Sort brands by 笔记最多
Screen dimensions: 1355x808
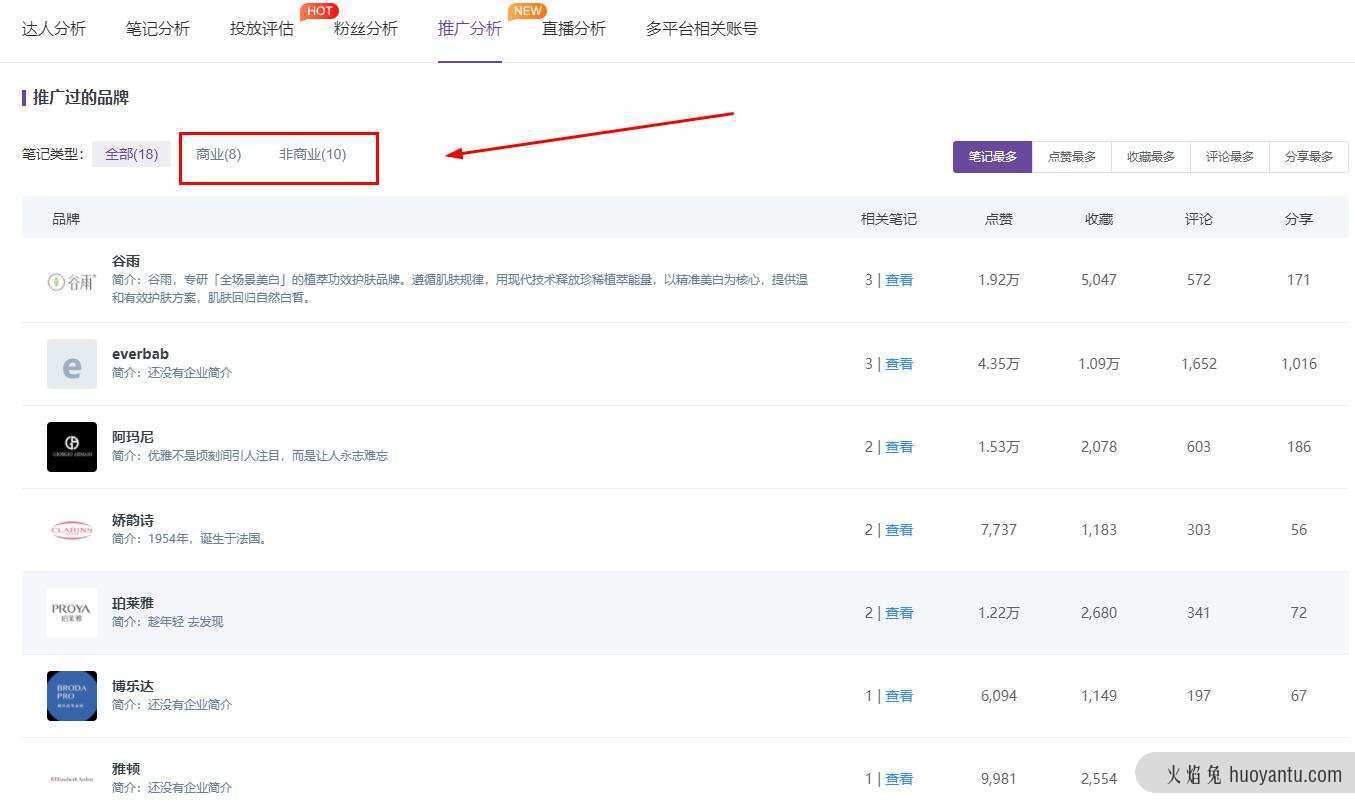(x=992, y=157)
